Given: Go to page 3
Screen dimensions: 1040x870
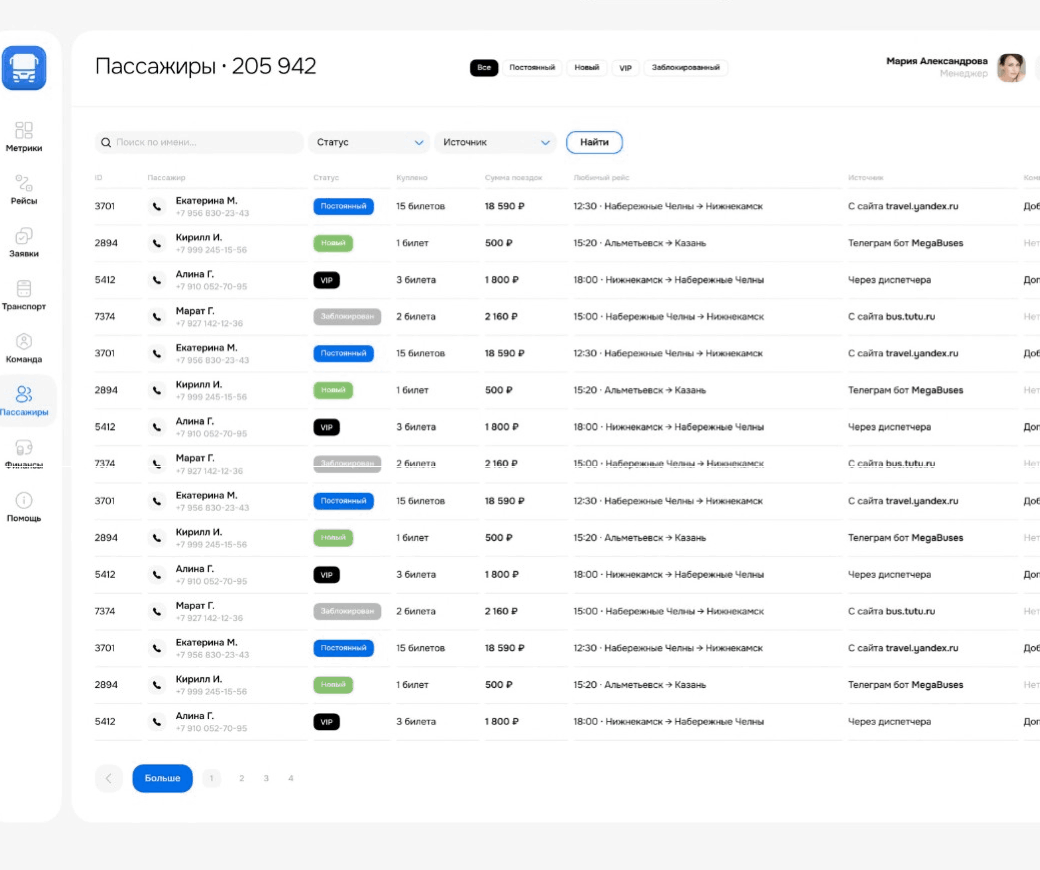Looking at the screenshot, I should point(266,778).
